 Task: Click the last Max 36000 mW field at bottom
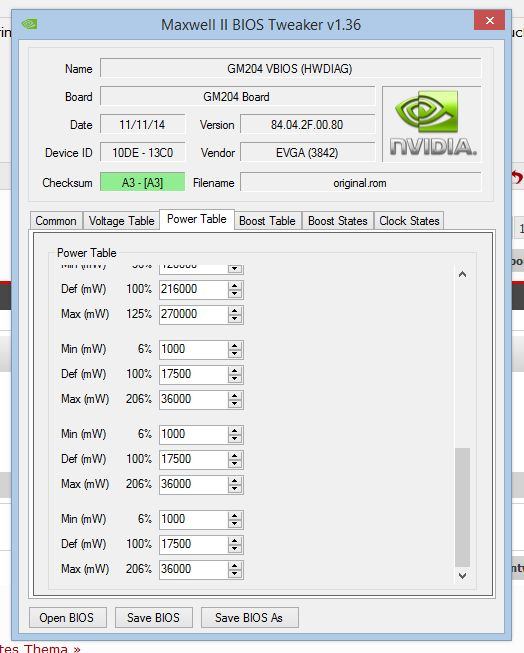(193, 569)
